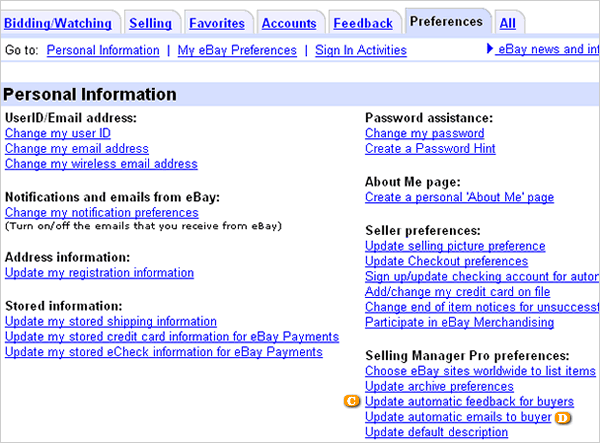
Task: Choose eBay sites worldwide to list items
Action: click(480, 371)
